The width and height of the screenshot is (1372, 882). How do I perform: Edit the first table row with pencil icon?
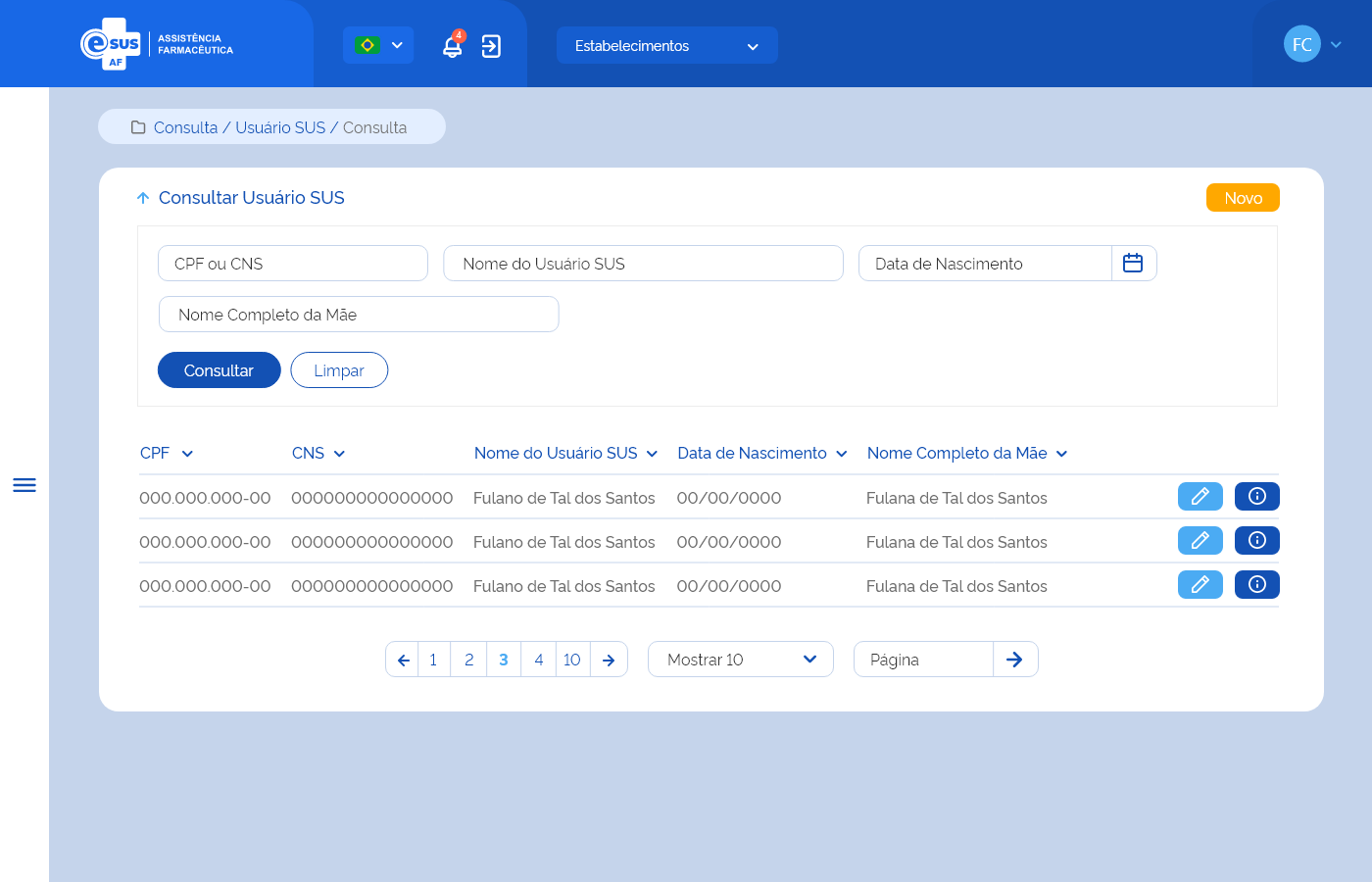1200,497
